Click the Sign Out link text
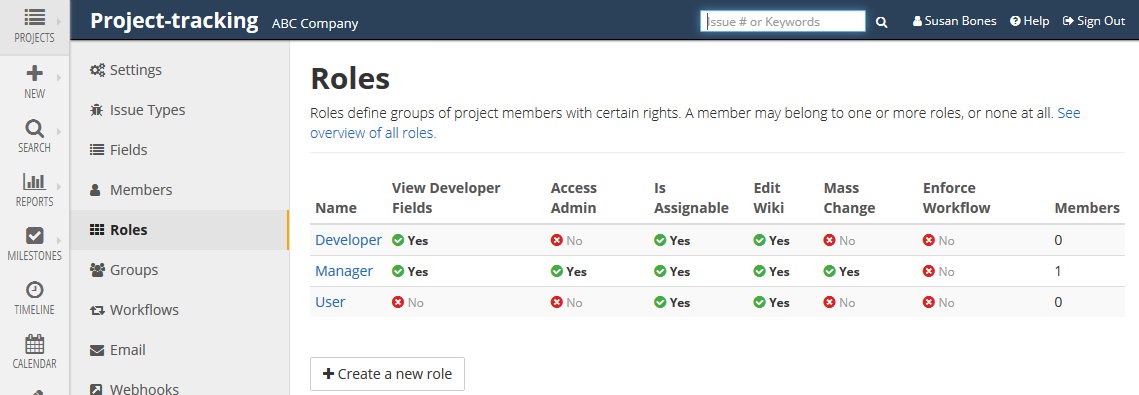The height and width of the screenshot is (395, 1139). pyautogui.click(x=1101, y=21)
